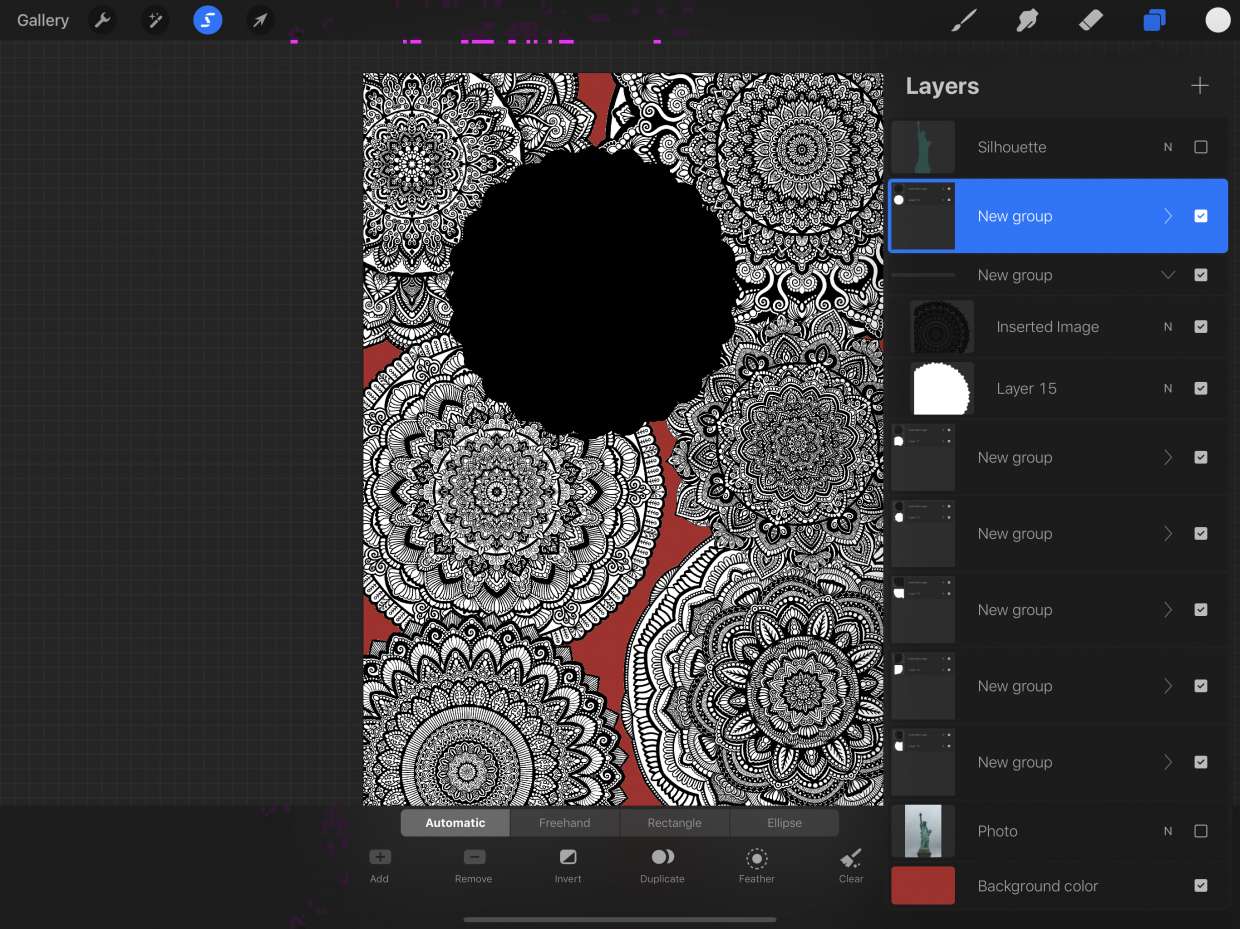Image resolution: width=1240 pixels, height=929 pixels.
Task: Close the Layers panel icon
Action: [x=1154, y=20]
